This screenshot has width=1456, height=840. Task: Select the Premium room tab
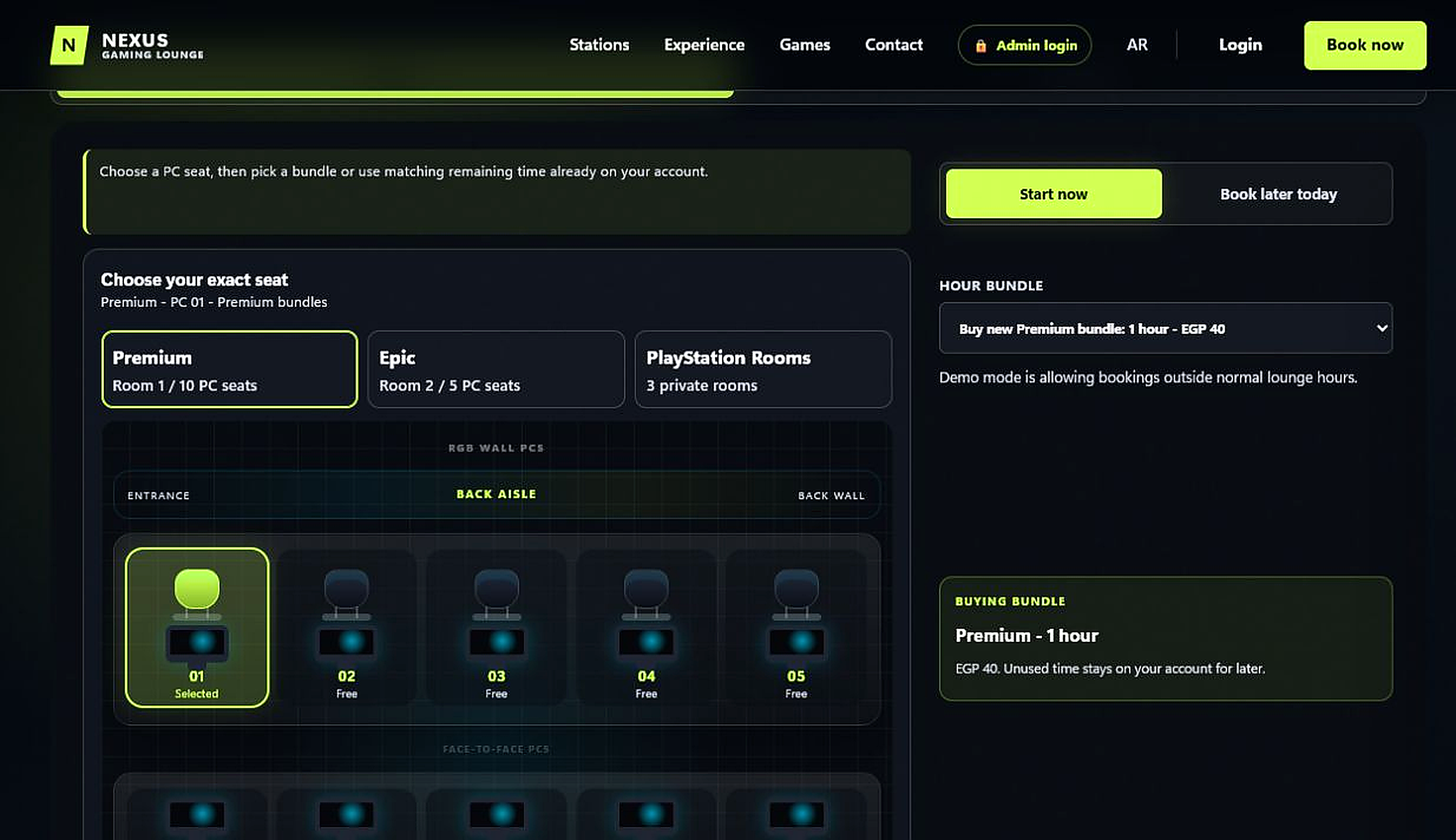229,369
